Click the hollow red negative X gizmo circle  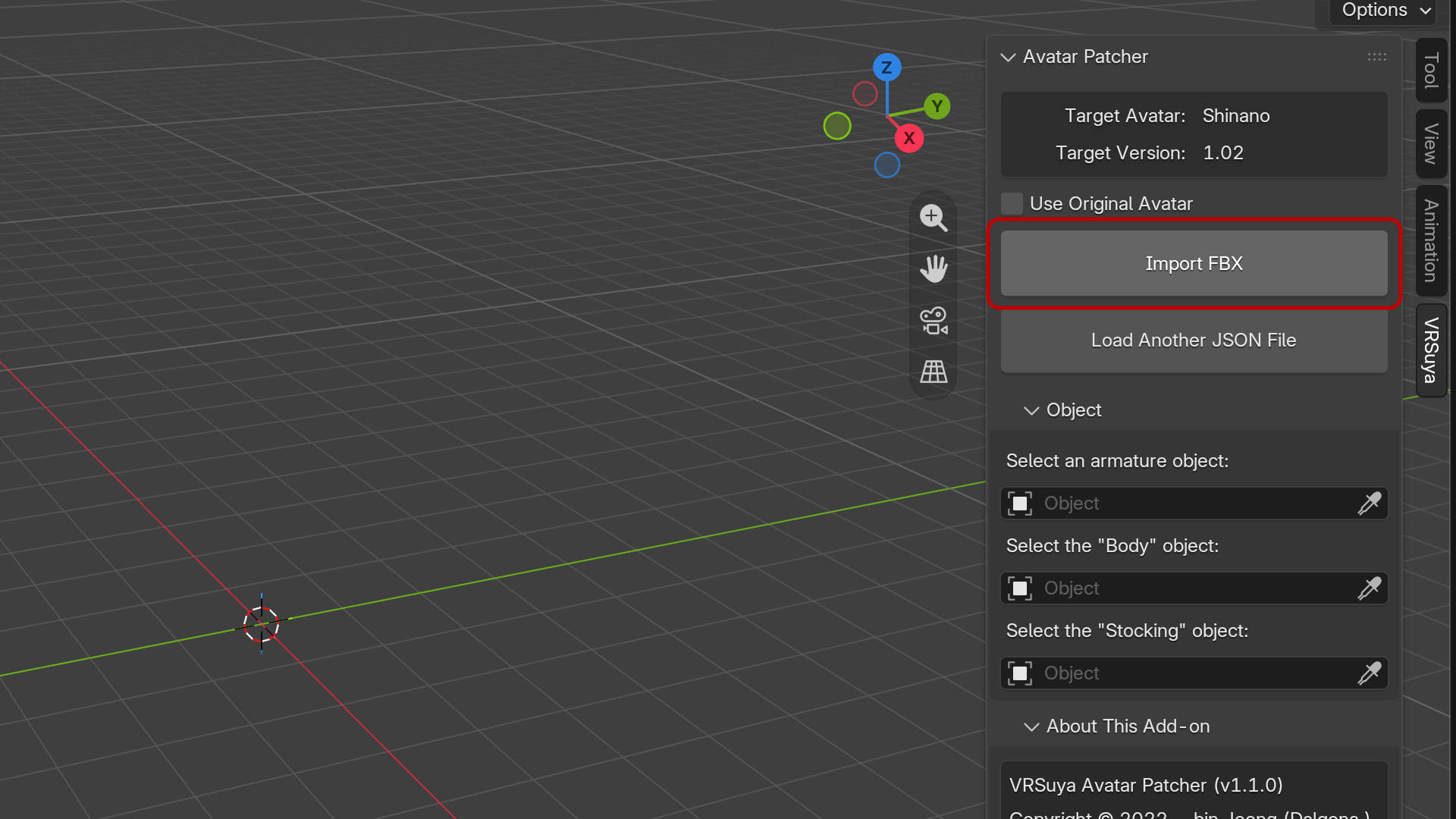coord(864,94)
